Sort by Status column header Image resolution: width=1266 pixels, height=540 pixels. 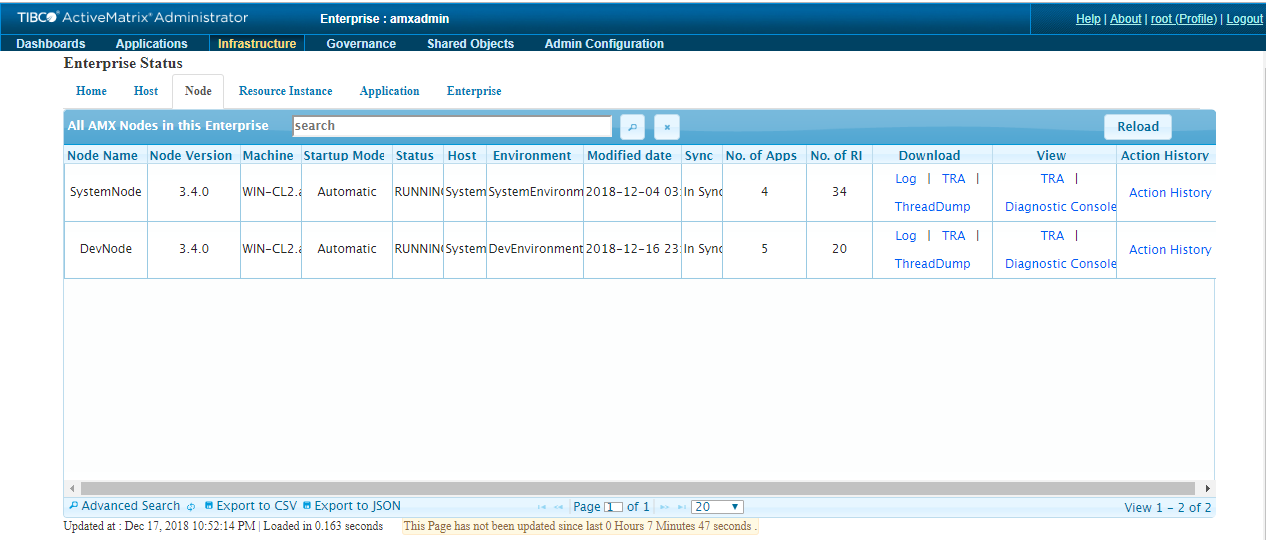point(417,156)
